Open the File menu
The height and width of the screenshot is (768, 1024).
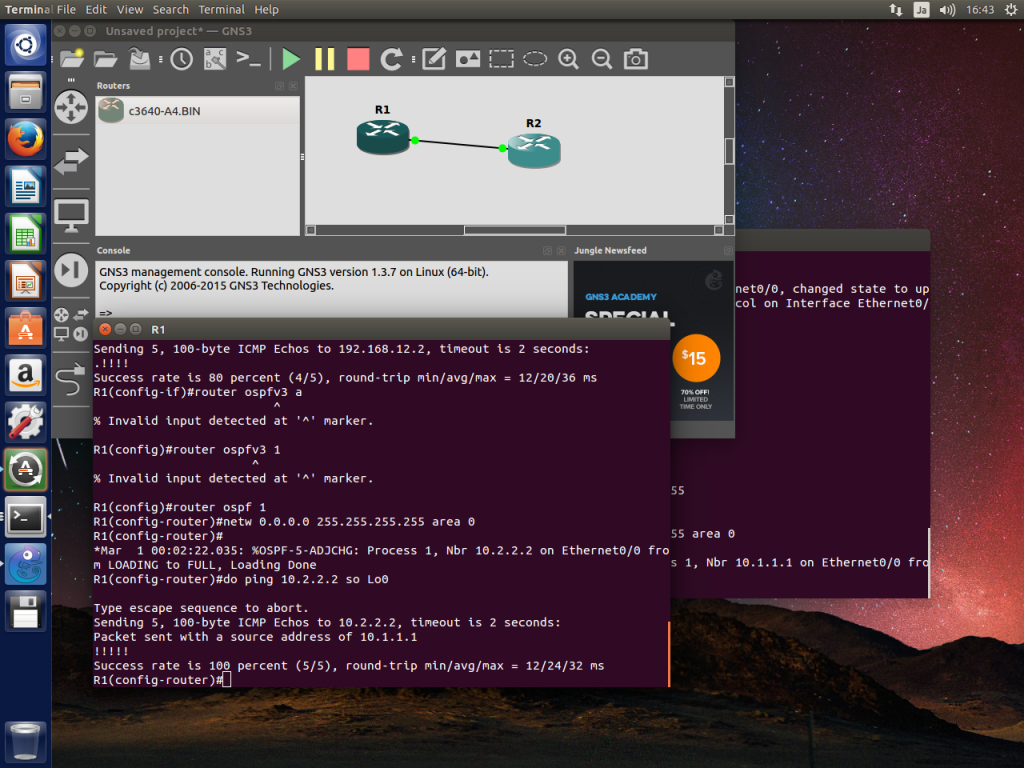66,10
